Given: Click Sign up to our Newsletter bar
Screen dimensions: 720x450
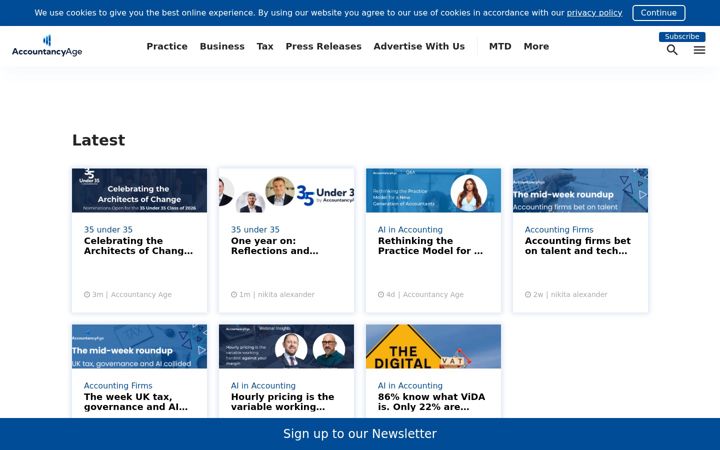Looking at the screenshot, I should (x=360, y=434).
